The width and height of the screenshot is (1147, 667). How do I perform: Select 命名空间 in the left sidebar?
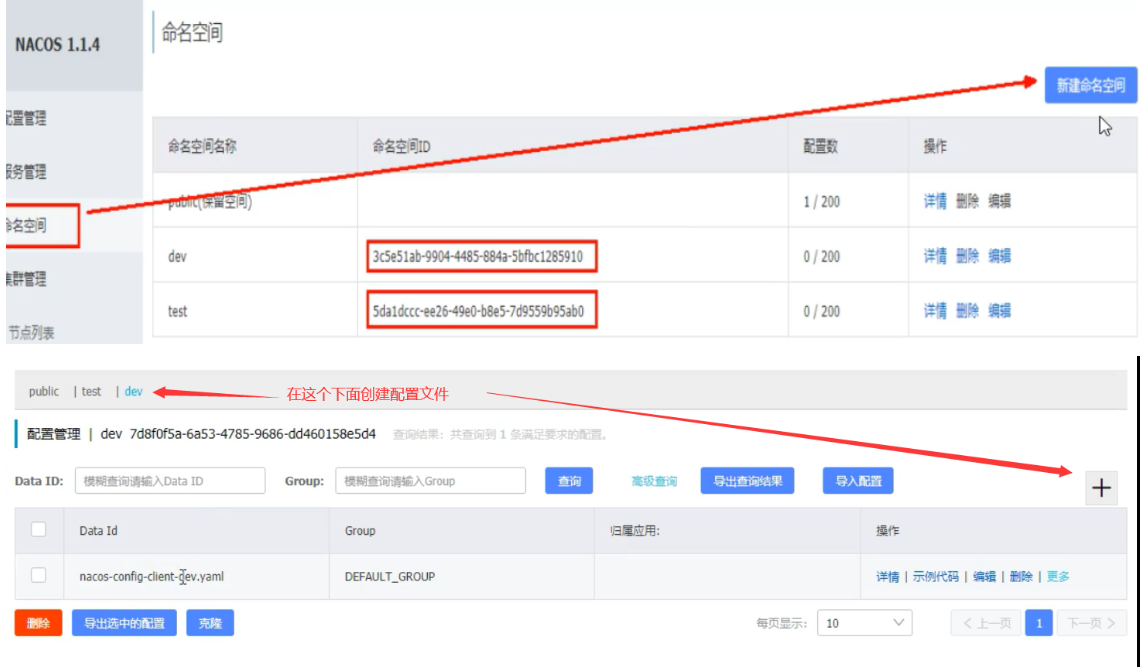click(27, 225)
